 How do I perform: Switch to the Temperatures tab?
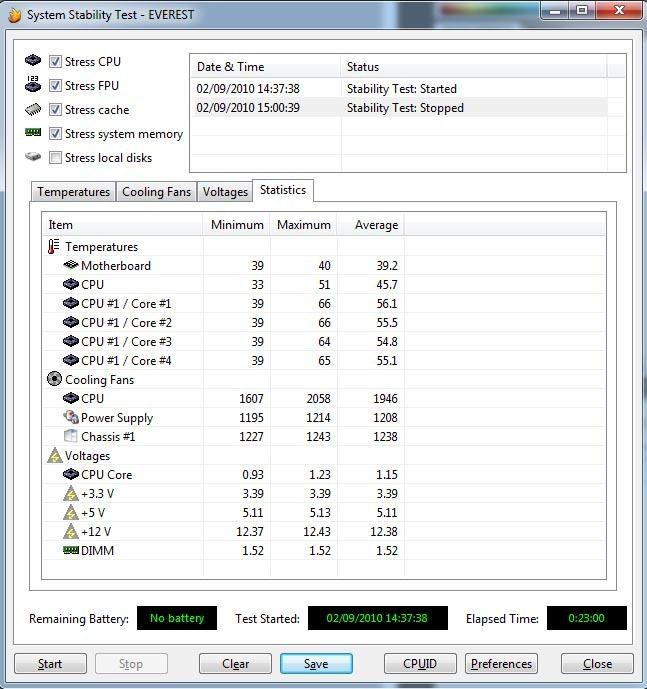[x=73, y=192]
